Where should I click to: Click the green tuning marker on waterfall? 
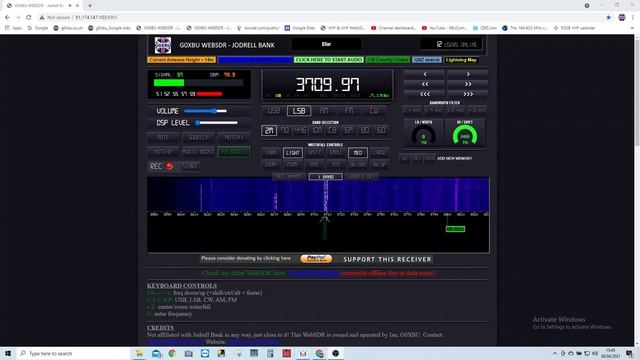pyautogui.click(x=325, y=228)
